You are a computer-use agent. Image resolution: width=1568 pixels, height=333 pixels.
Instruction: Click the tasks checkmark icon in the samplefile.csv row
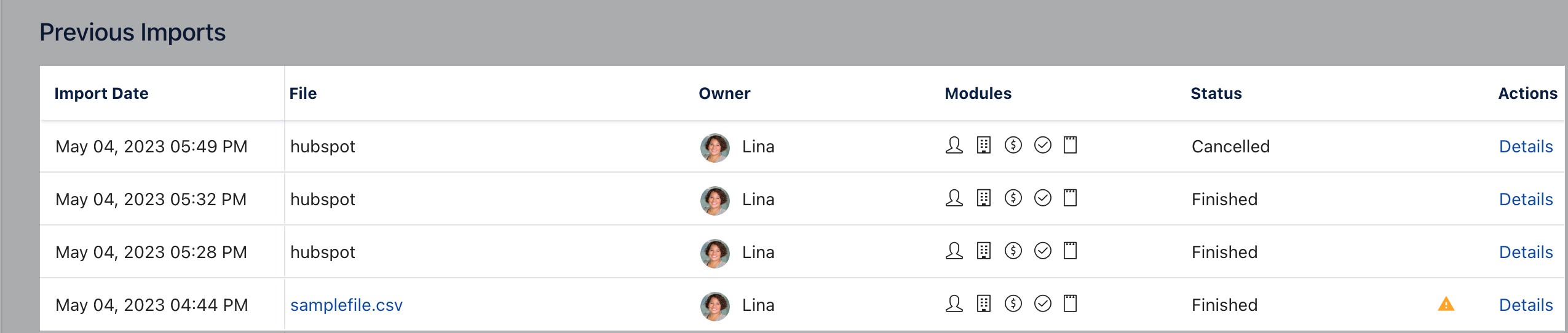tap(1043, 304)
